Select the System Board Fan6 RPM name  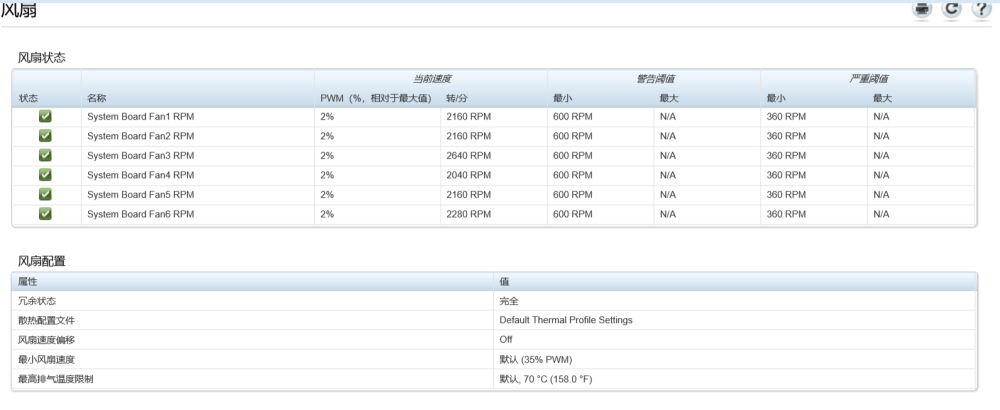point(140,214)
